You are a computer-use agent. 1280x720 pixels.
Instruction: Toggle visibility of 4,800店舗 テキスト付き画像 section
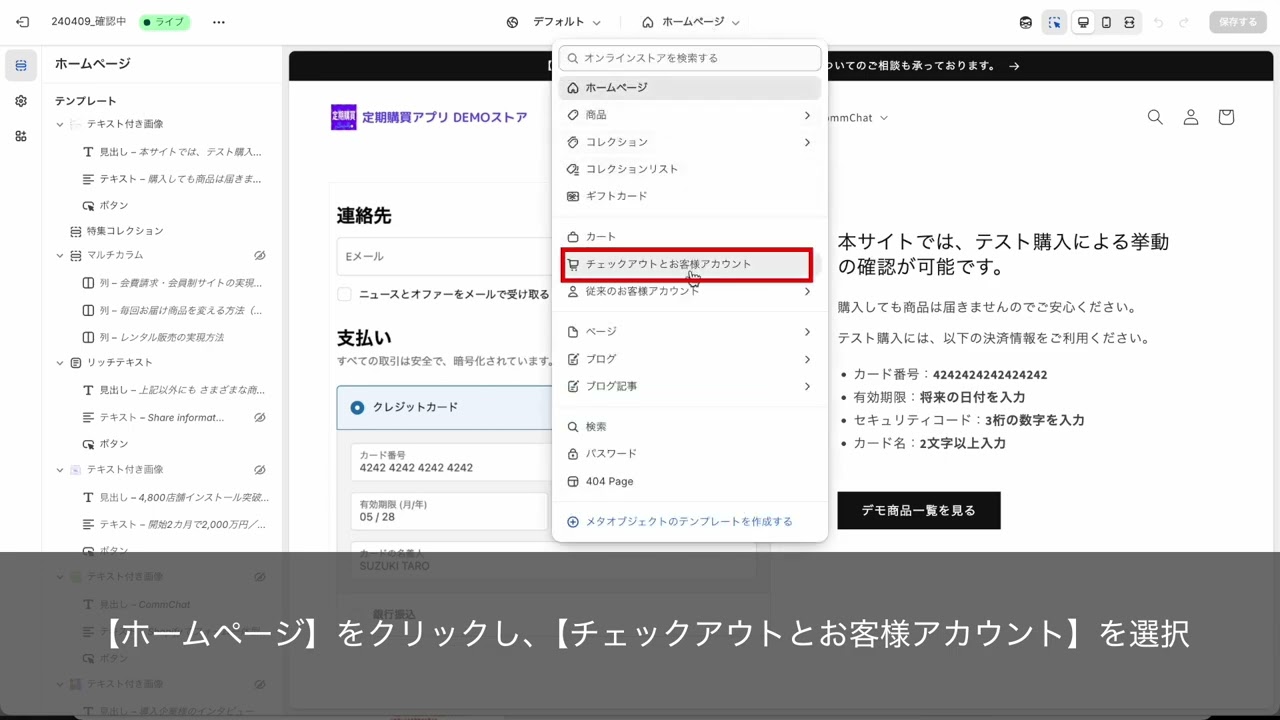[260, 470]
